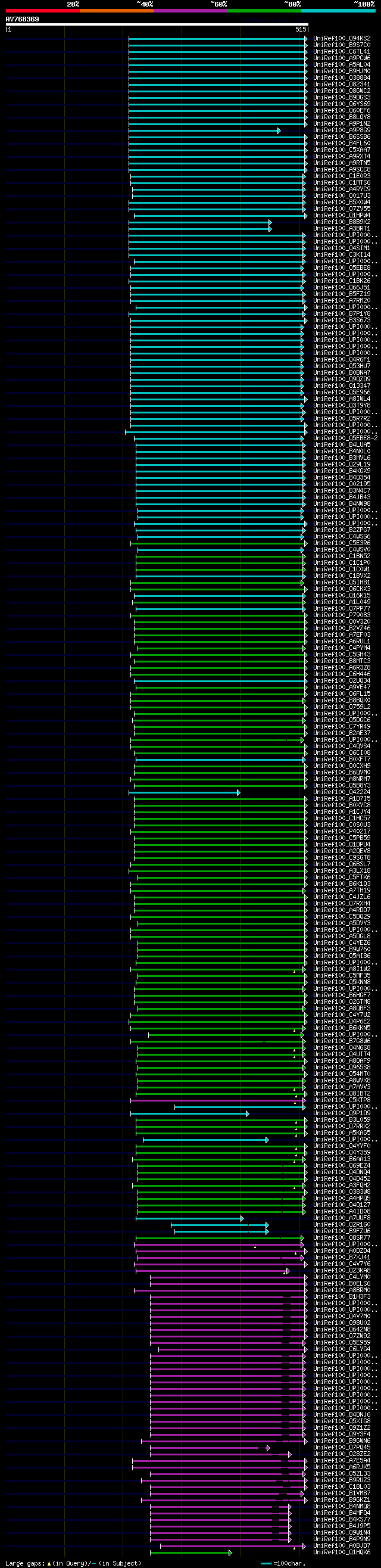Click label UniRef100_B4DNJ6
381x1568 pixels.
tap(342, 1415)
